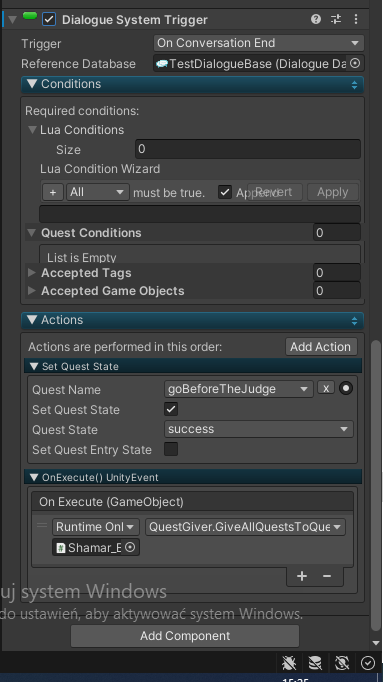The image size is (383, 682).
Task: Click object picker for Reference Database
Action: click(x=355, y=64)
